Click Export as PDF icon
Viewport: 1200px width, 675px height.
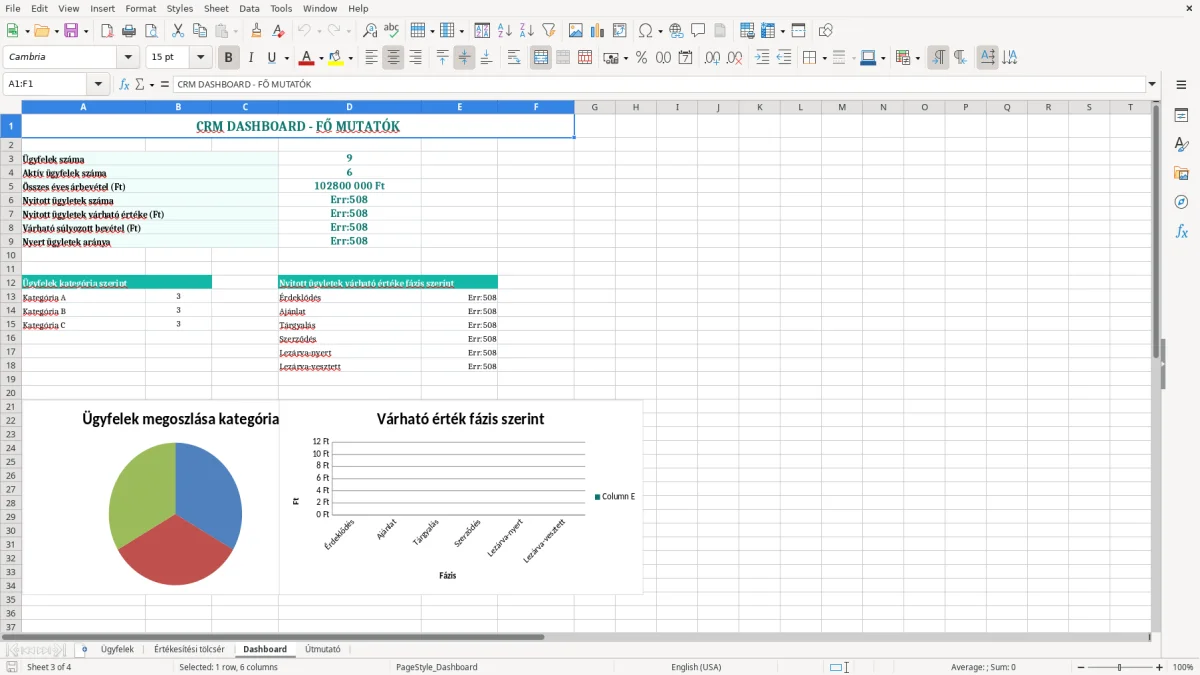[x=107, y=31]
